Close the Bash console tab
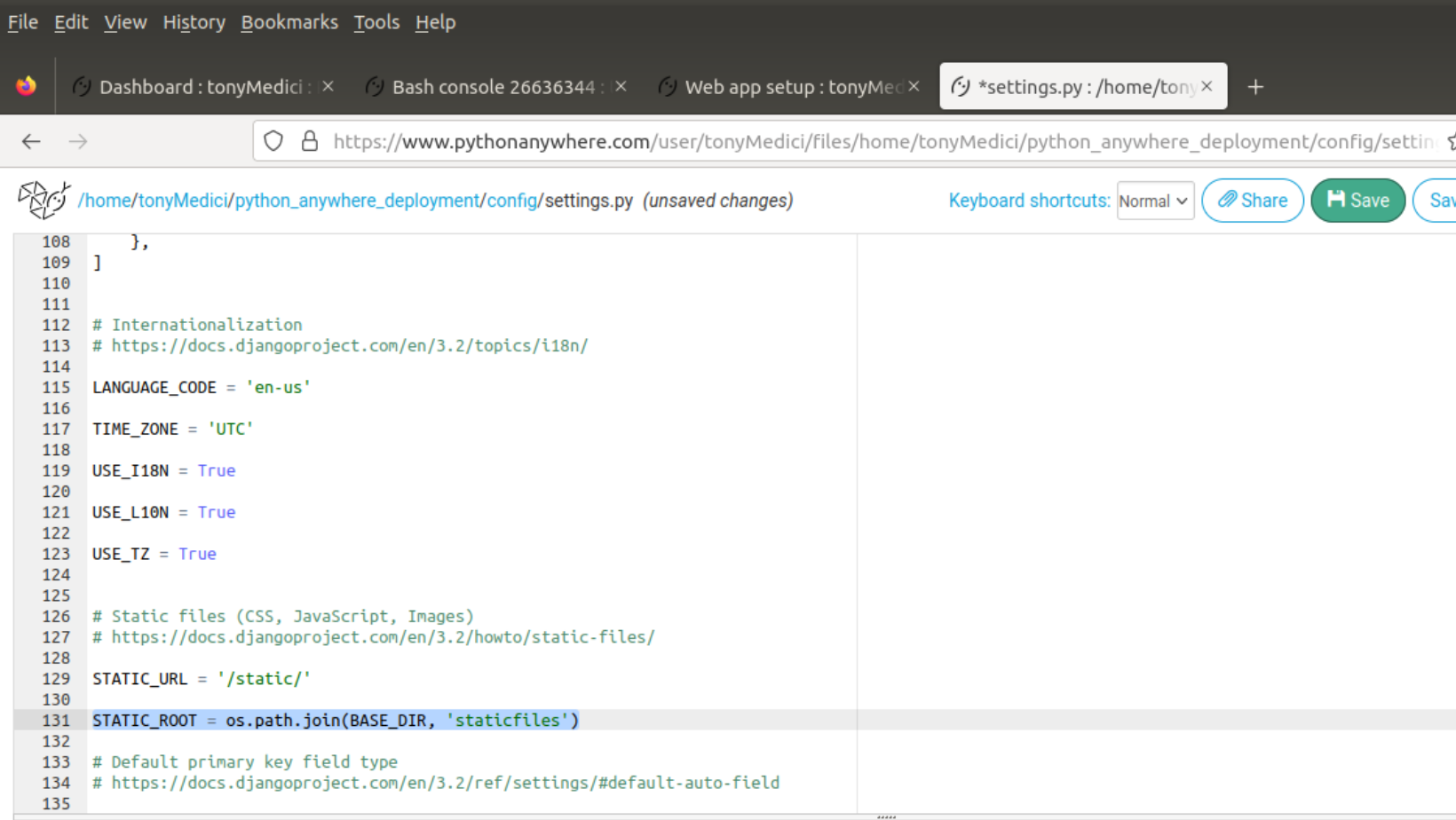 coord(621,86)
